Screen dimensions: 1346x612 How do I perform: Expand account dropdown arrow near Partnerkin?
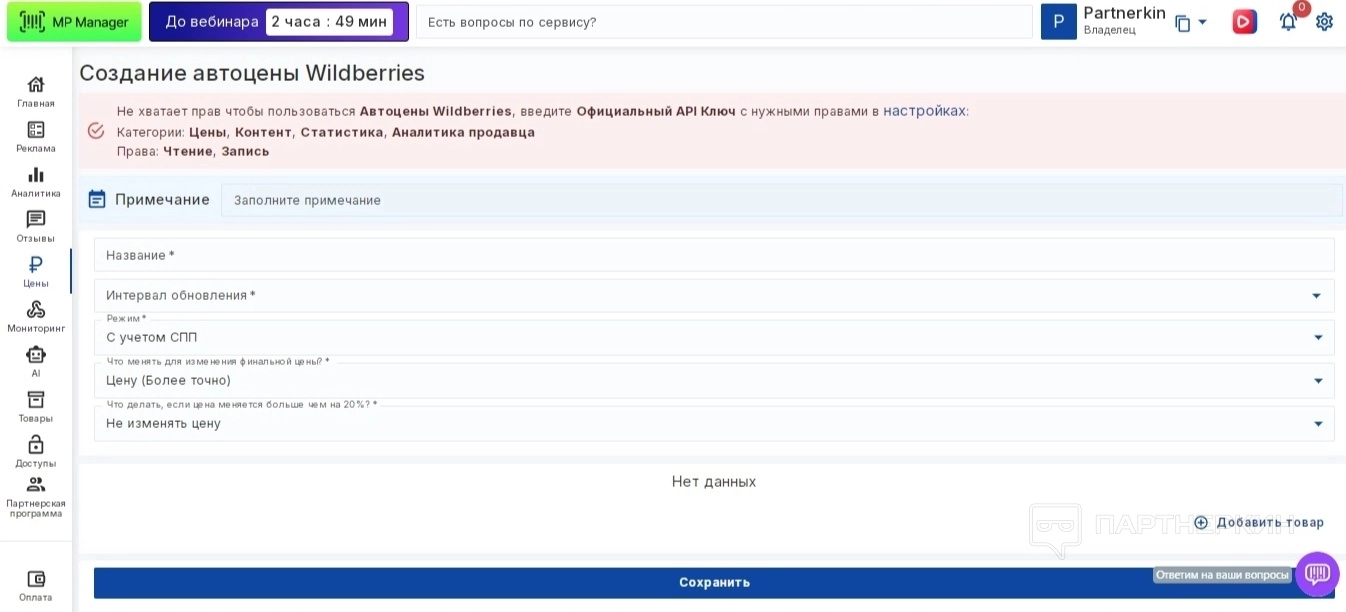click(1203, 23)
